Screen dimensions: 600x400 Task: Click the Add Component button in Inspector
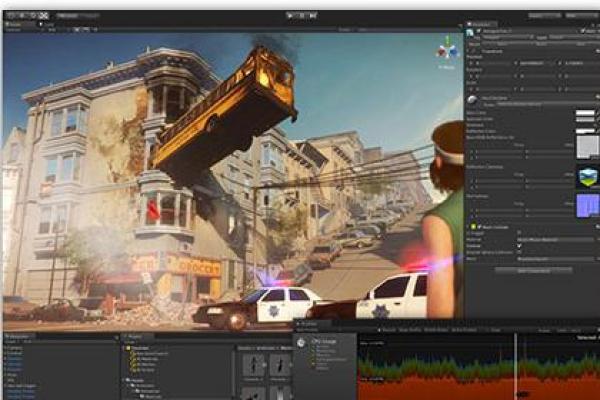click(x=533, y=270)
